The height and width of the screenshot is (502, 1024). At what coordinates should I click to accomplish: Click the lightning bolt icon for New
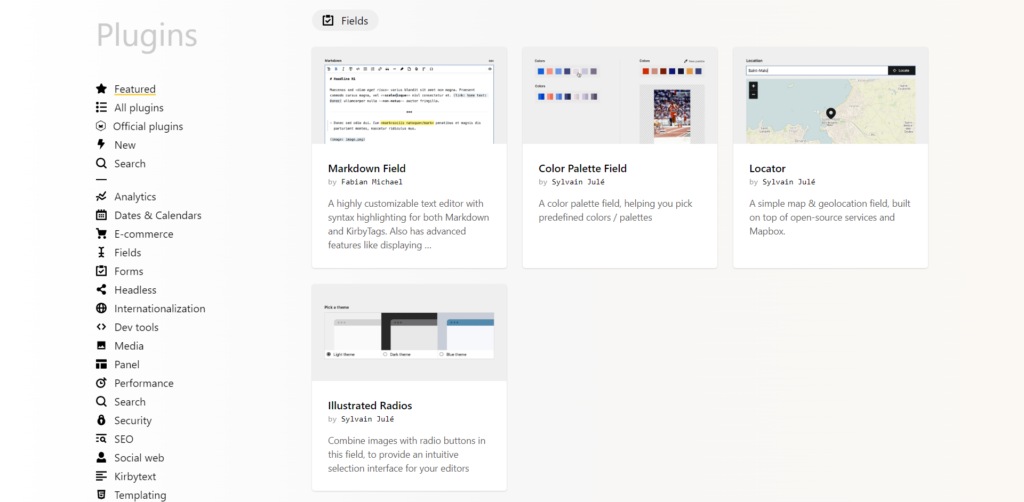(x=101, y=144)
